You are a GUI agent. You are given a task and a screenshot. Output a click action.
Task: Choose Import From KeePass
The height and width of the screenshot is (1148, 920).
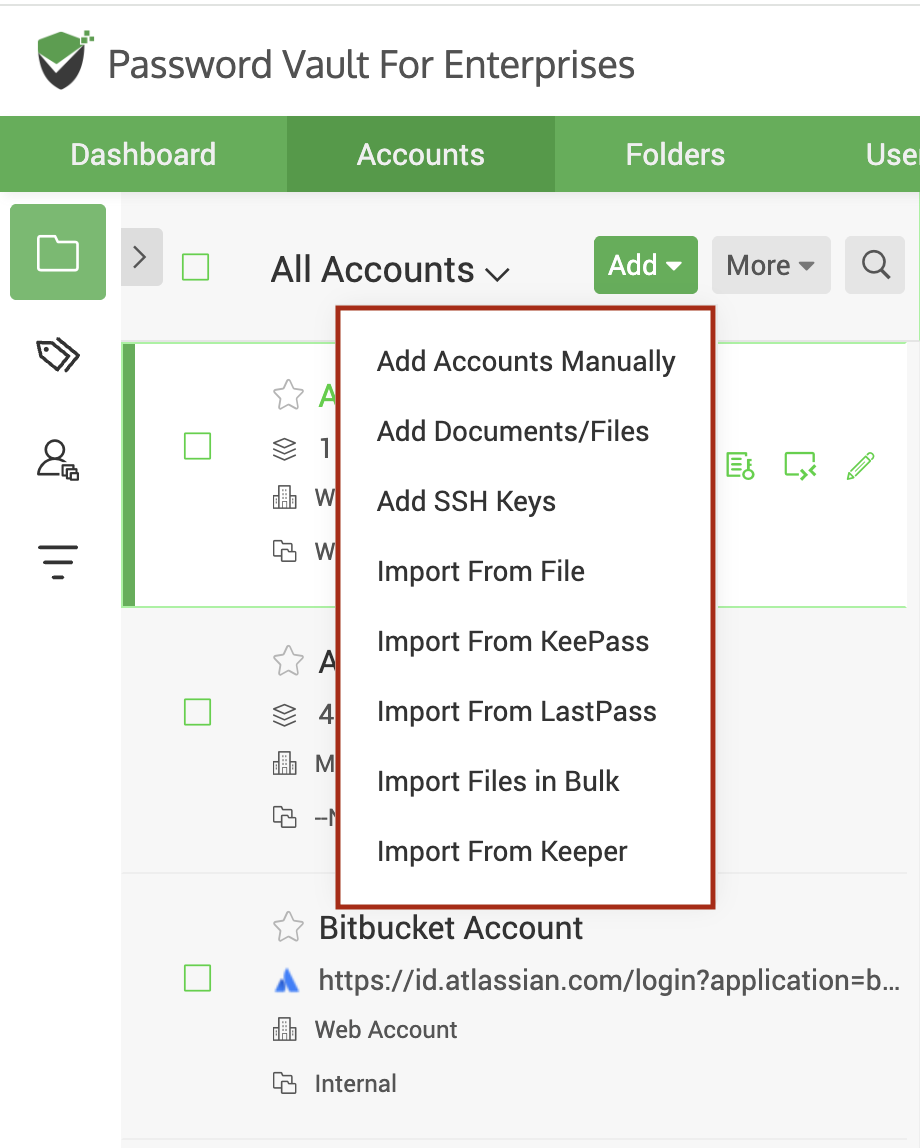pos(513,642)
